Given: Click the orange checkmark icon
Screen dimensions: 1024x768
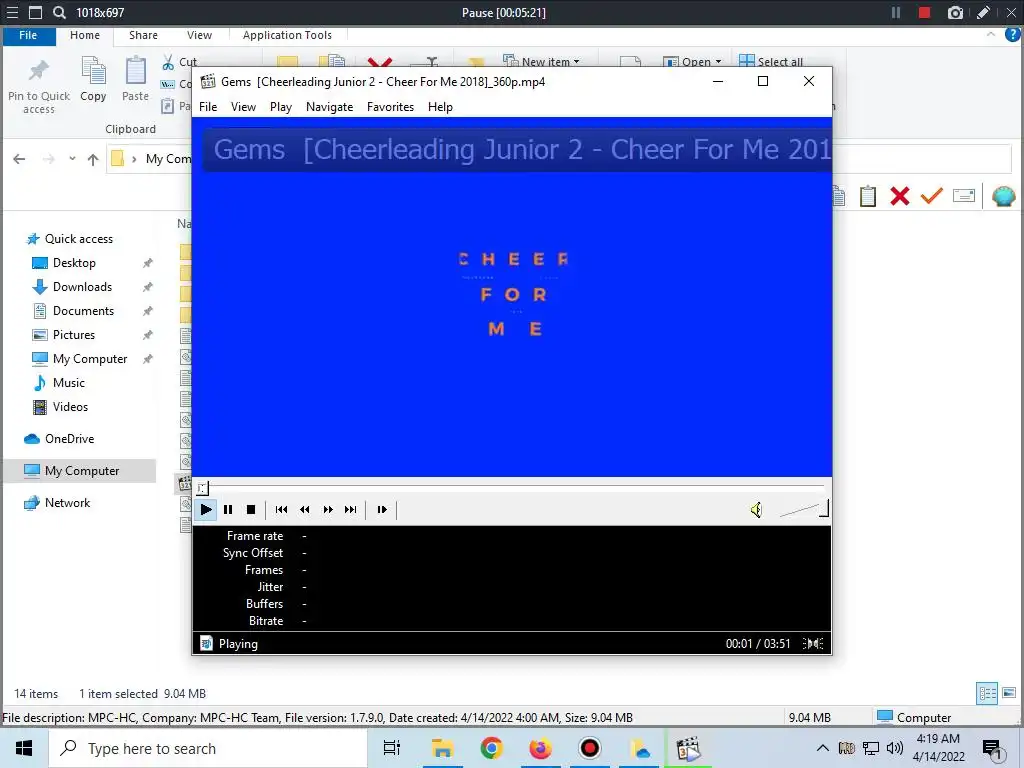Looking at the screenshot, I should (x=932, y=196).
